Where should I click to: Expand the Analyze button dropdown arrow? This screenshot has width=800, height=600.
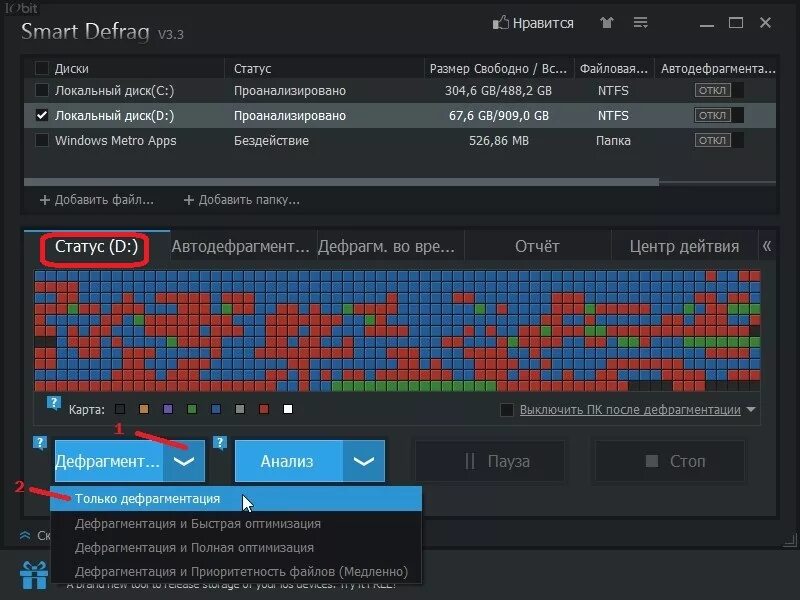coord(364,461)
